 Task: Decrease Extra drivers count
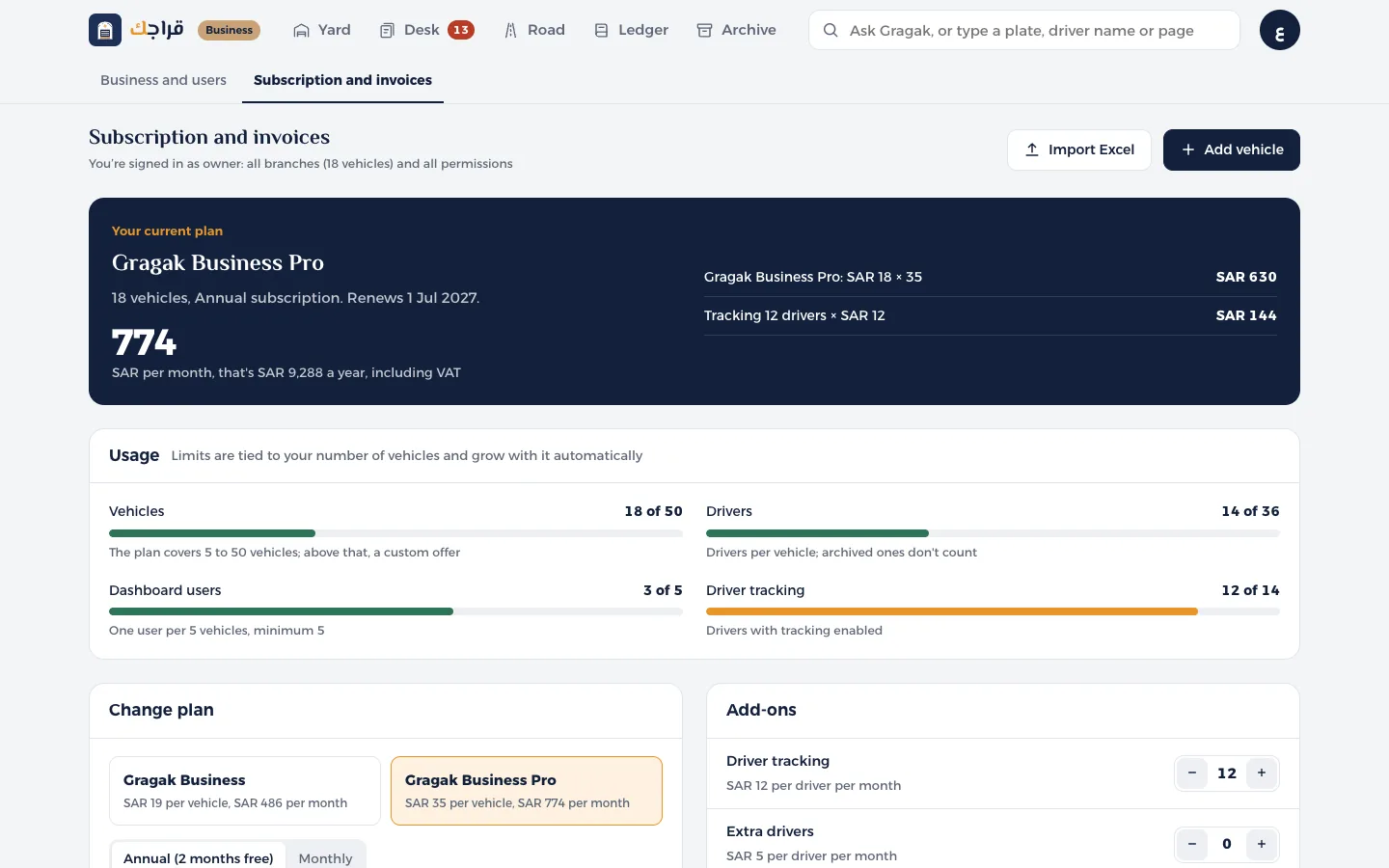coord(1192,844)
